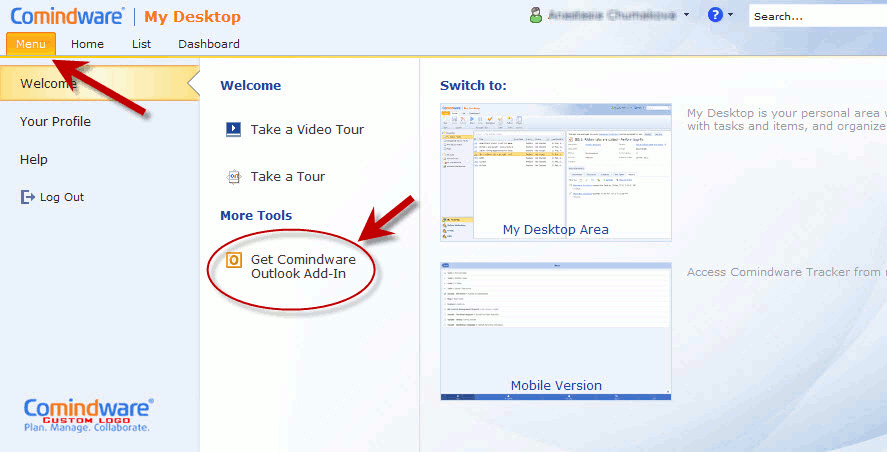Click the More Tools heading

point(256,216)
